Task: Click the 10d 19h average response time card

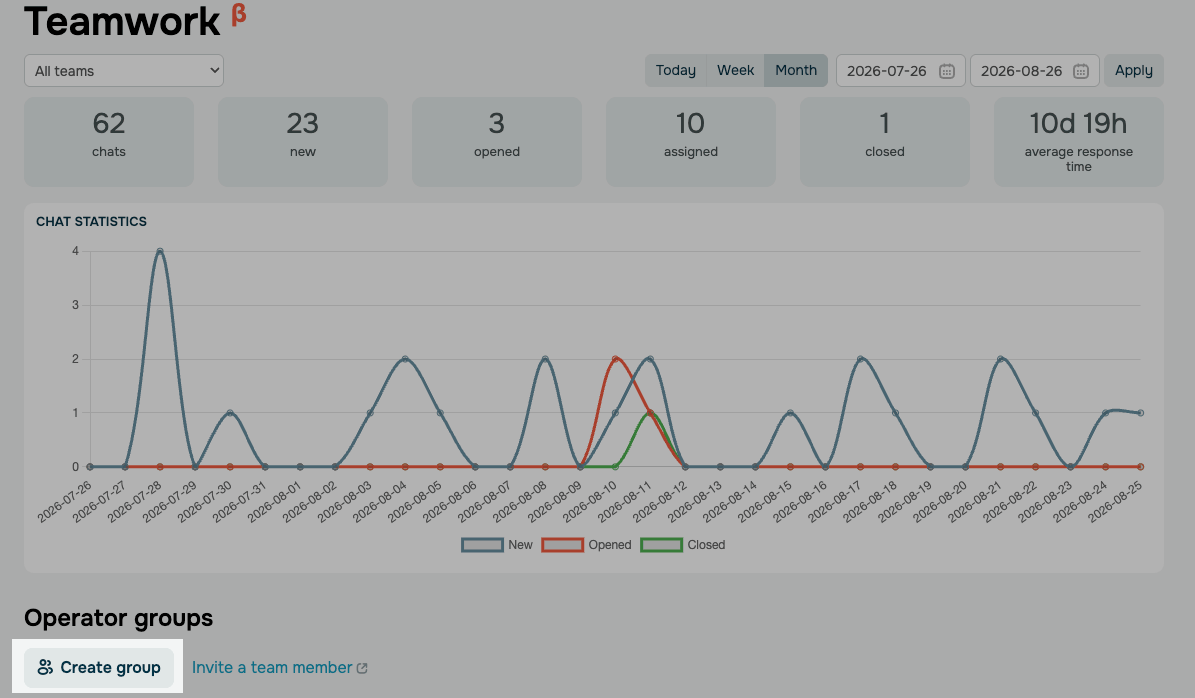Action: [x=1078, y=142]
